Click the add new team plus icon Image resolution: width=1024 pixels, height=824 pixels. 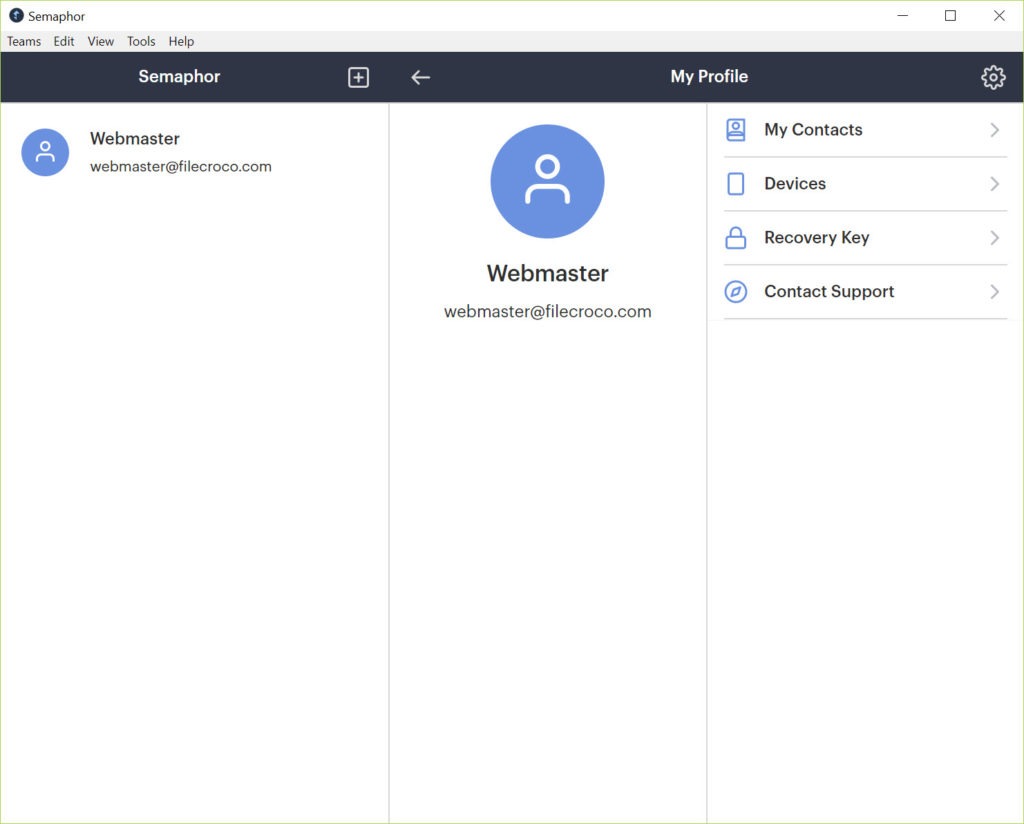click(358, 77)
